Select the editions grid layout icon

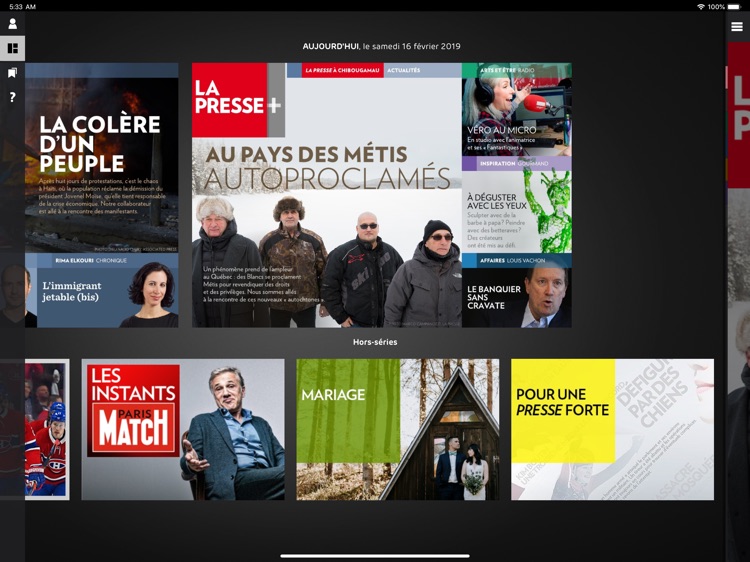[x=12, y=48]
